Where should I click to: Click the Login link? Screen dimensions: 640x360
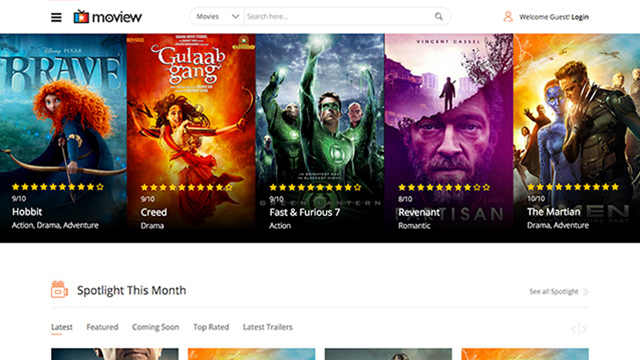[580, 17]
